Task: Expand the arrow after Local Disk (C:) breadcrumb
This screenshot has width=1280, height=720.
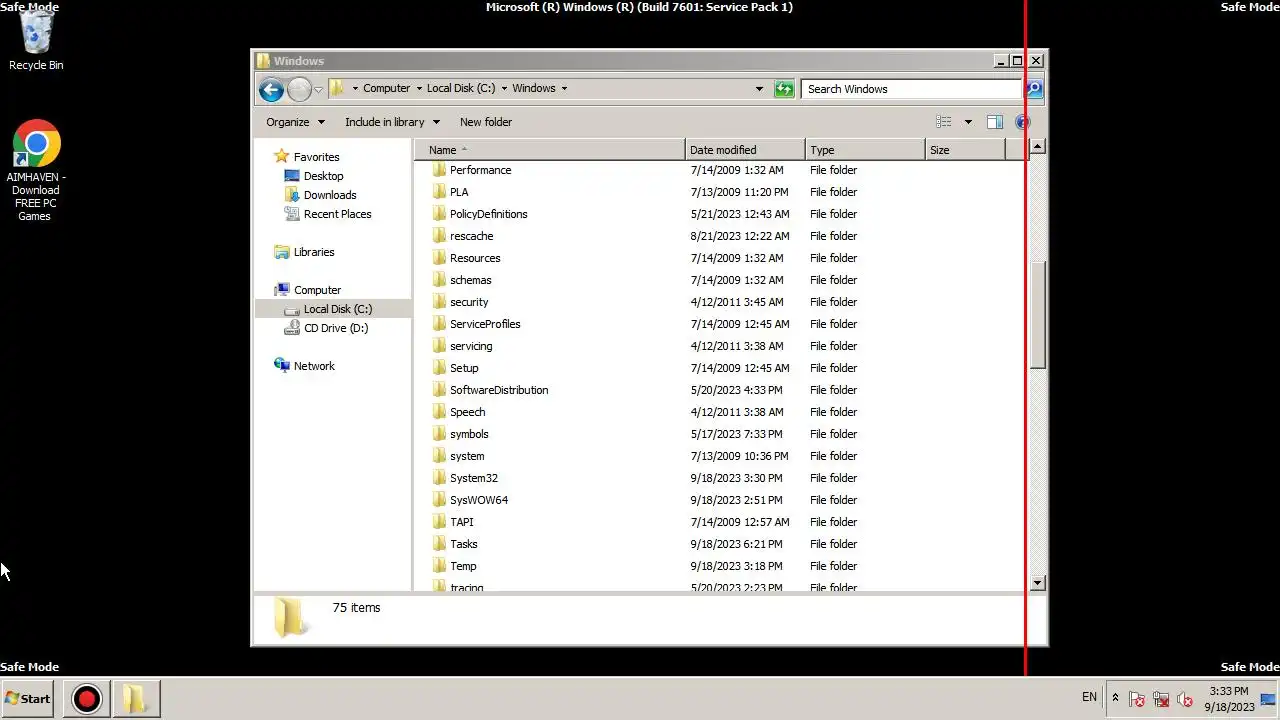Action: [x=504, y=88]
